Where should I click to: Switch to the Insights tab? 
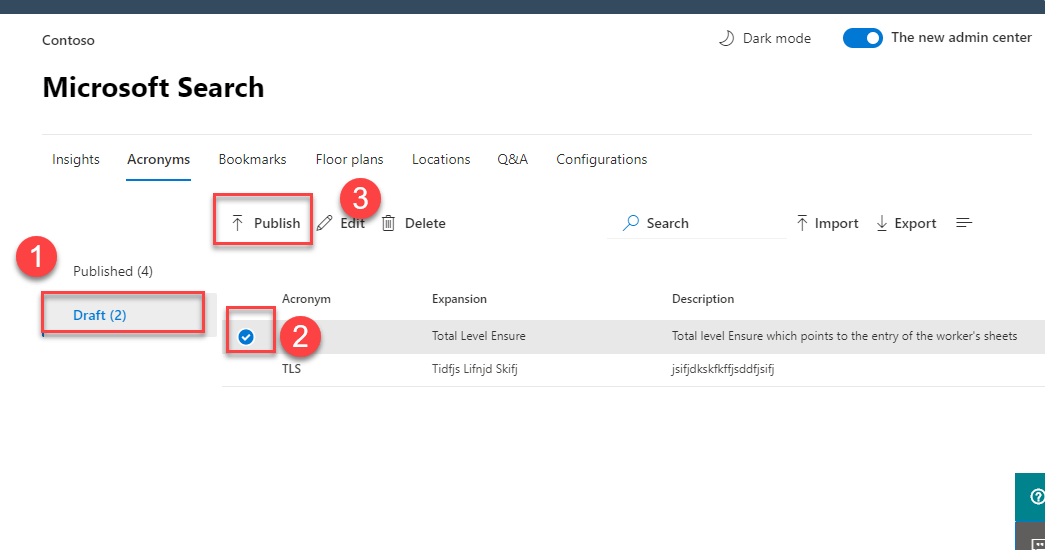[76, 159]
